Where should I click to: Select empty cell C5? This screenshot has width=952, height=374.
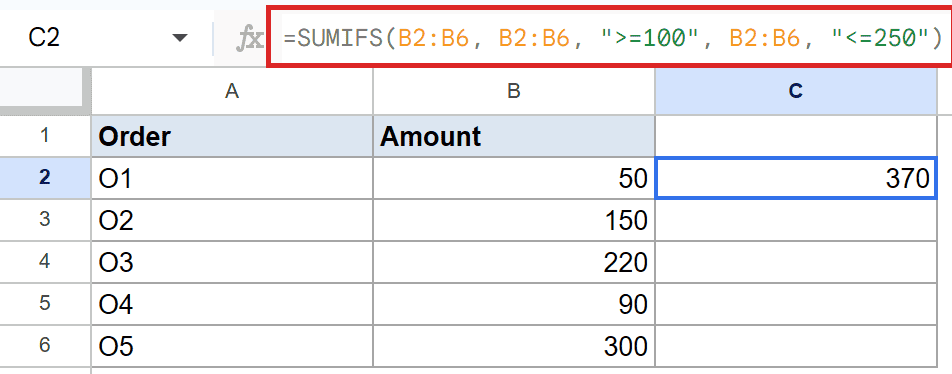click(x=795, y=304)
